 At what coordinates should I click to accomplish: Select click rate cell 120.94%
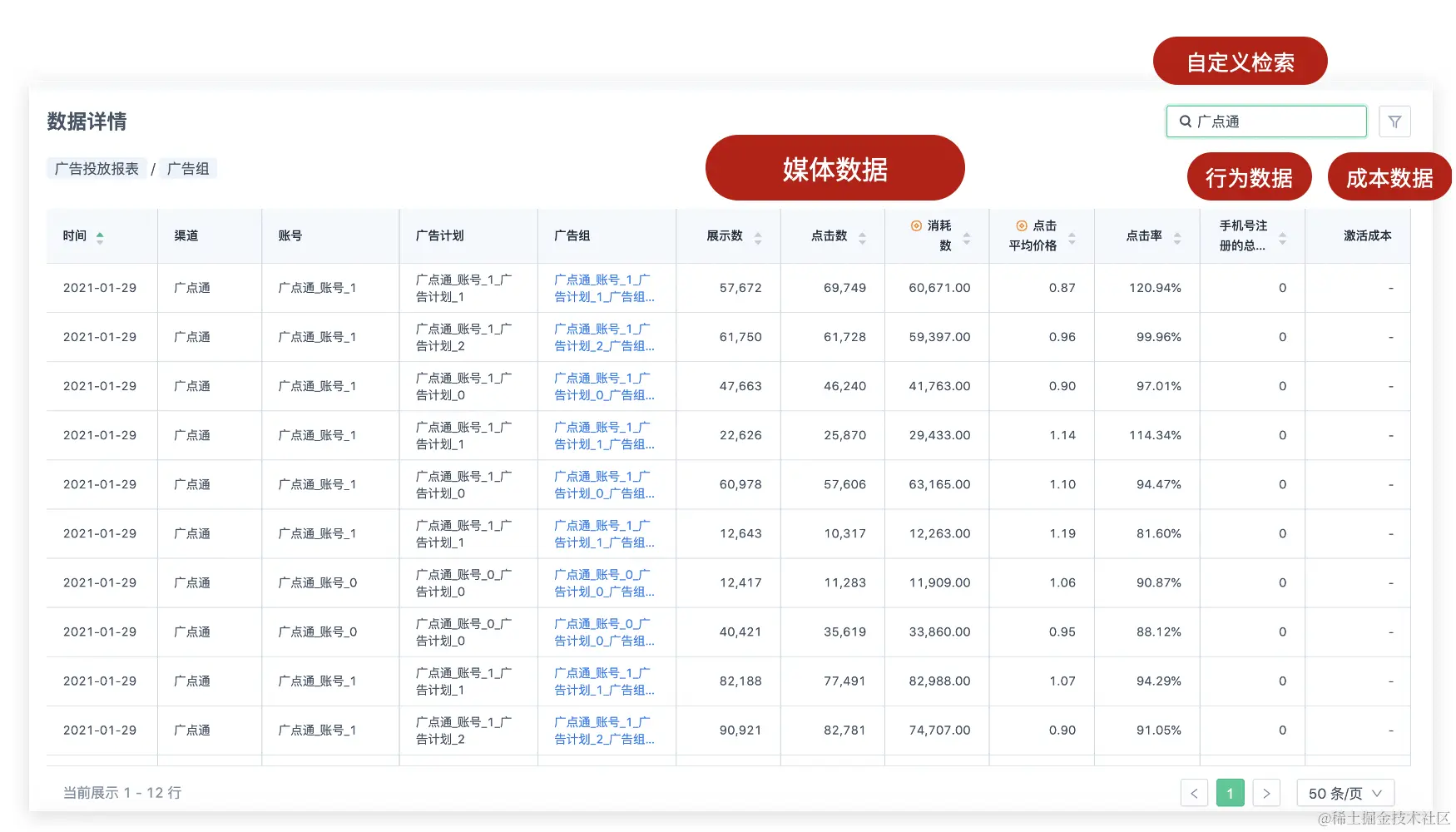[1155, 288]
